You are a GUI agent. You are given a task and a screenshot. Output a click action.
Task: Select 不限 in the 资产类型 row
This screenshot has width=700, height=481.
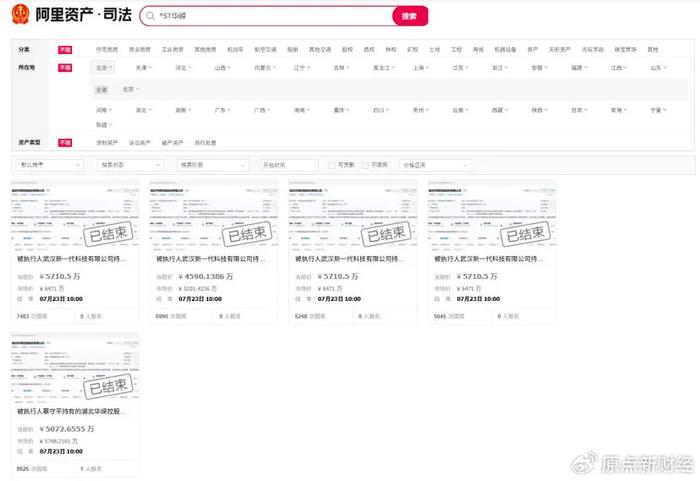click(x=65, y=142)
